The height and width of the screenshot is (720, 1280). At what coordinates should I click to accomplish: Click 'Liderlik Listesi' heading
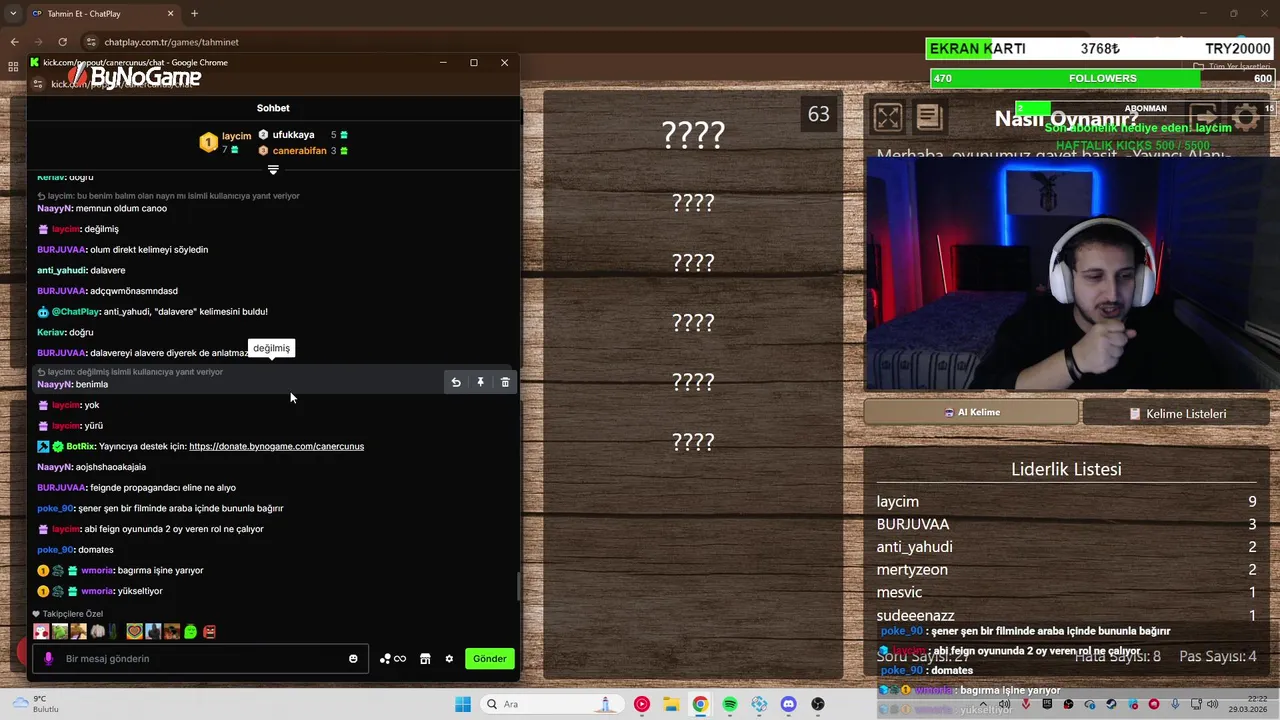[1066, 469]
